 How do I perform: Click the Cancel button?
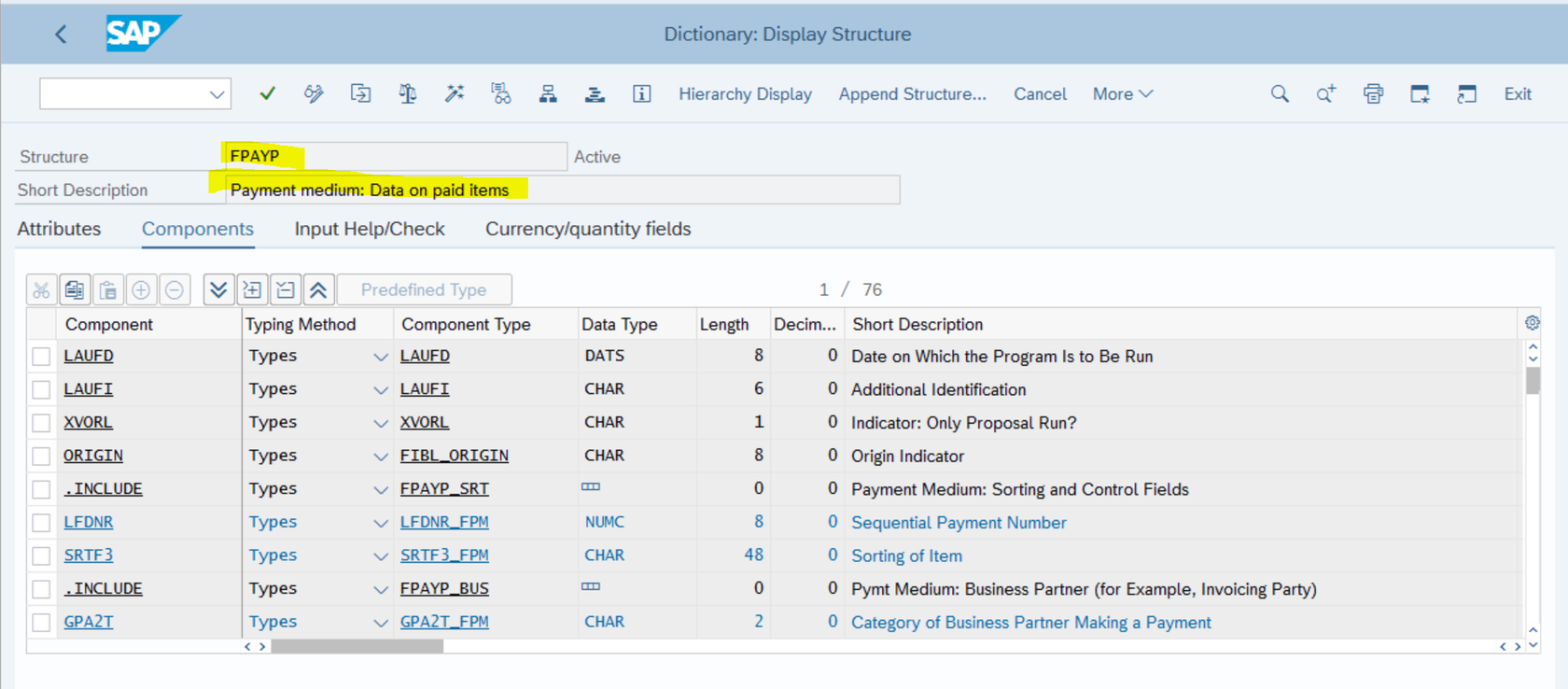click(1040, 93)
